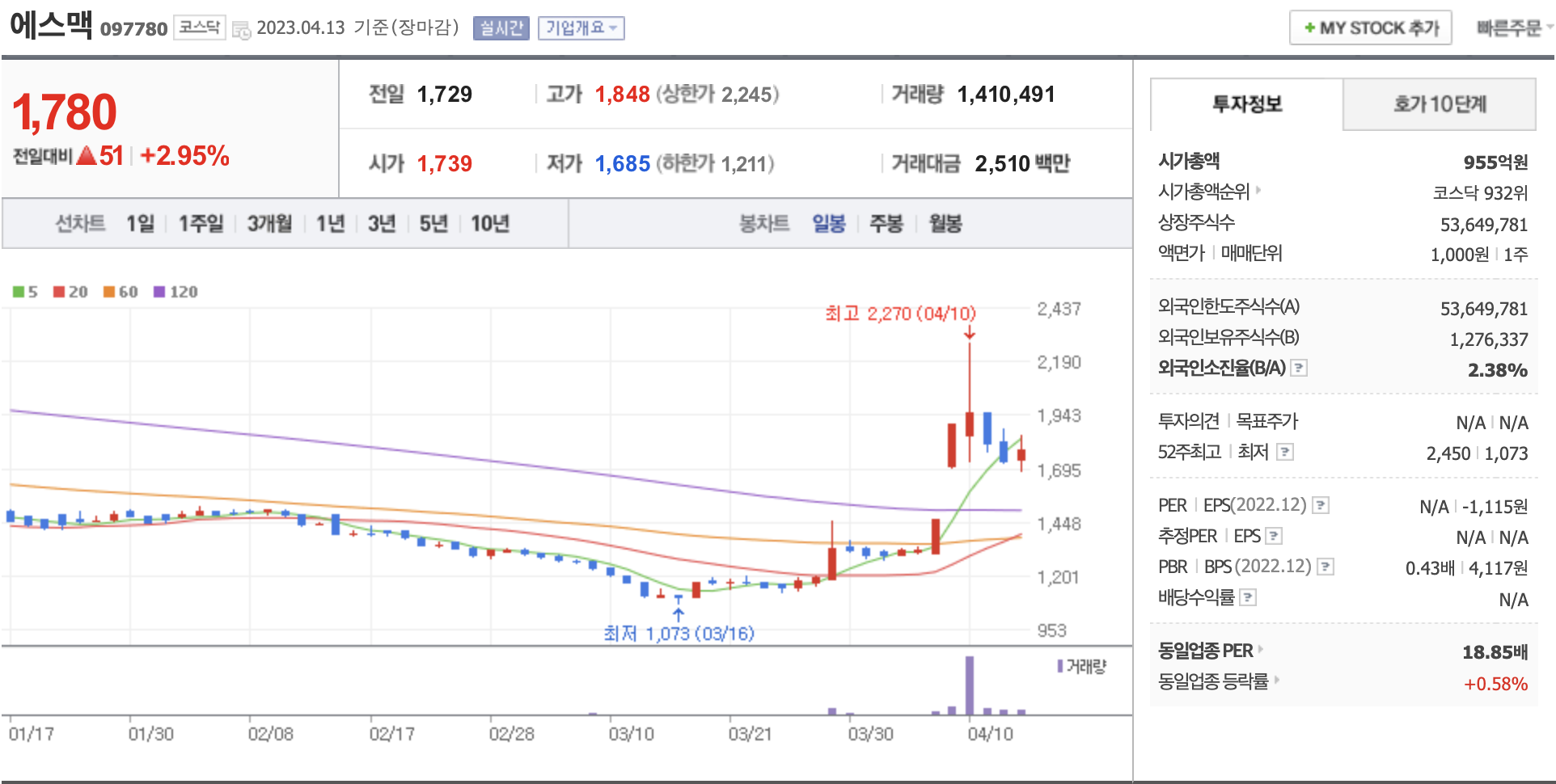Click the help icon next to 52주최고 최저

[x=1284, y=453]
